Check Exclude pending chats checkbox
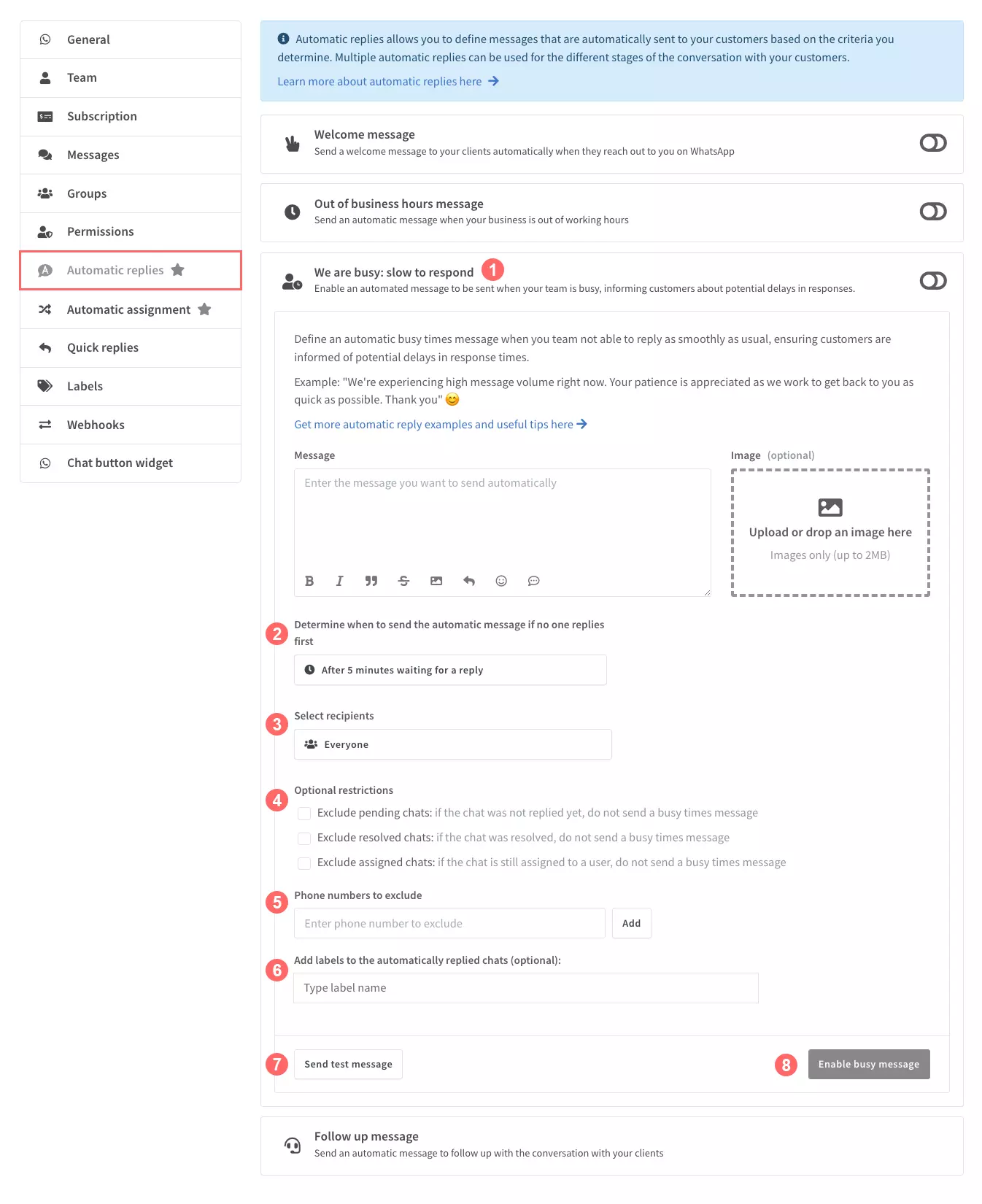The height and width of the screenshot is (1204, 982). tap(304, 814)
